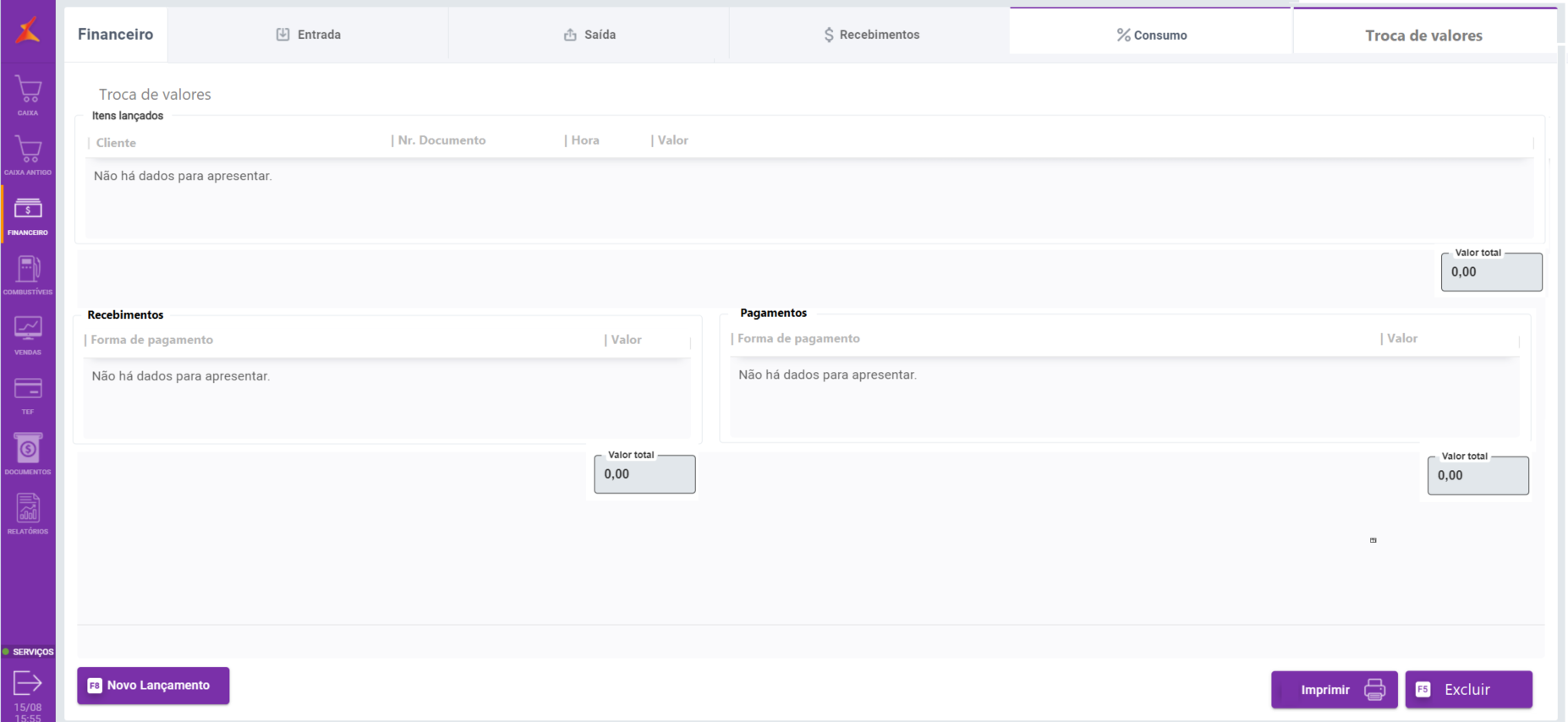Click Valor total field under Pagamentos
The image size is (1568, 722).
[1478, 475]
